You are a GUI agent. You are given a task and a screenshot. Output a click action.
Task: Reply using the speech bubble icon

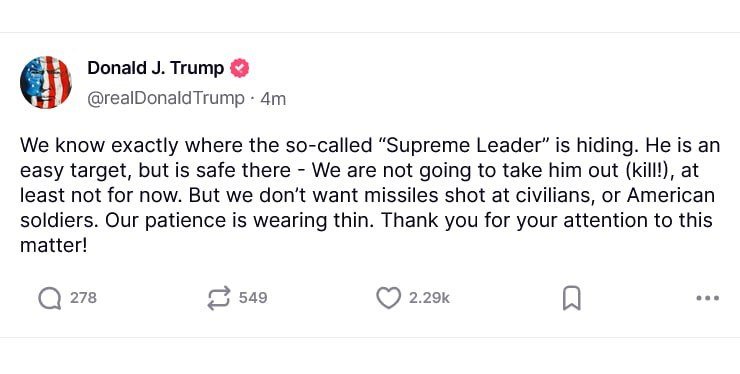[x=50, y=298]
